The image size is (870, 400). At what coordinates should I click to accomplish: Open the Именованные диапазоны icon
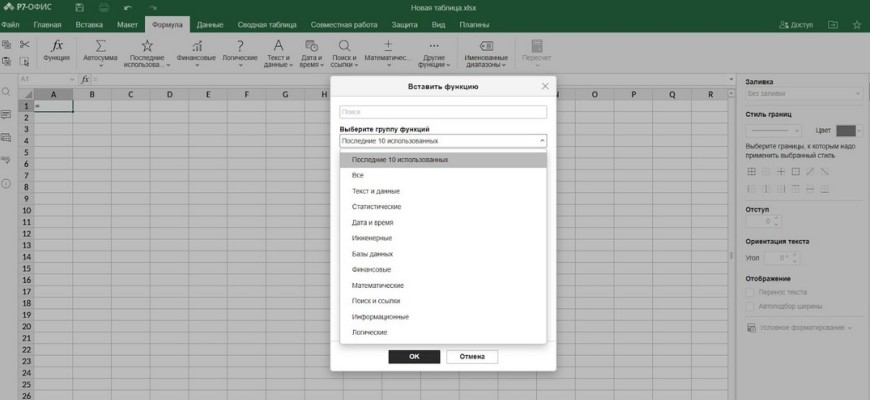[487, 47]
